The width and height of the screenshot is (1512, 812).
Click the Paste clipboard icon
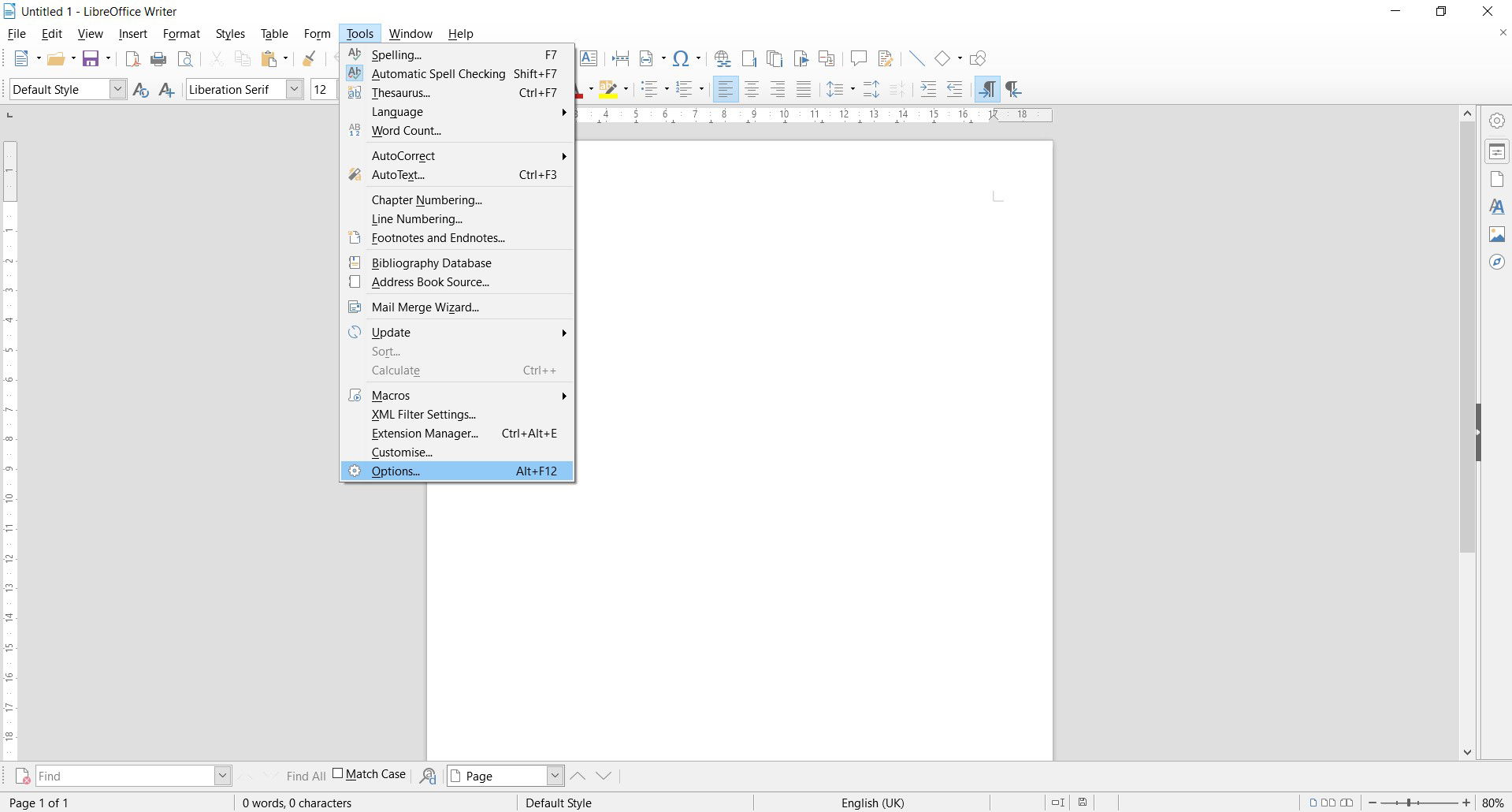270,58
